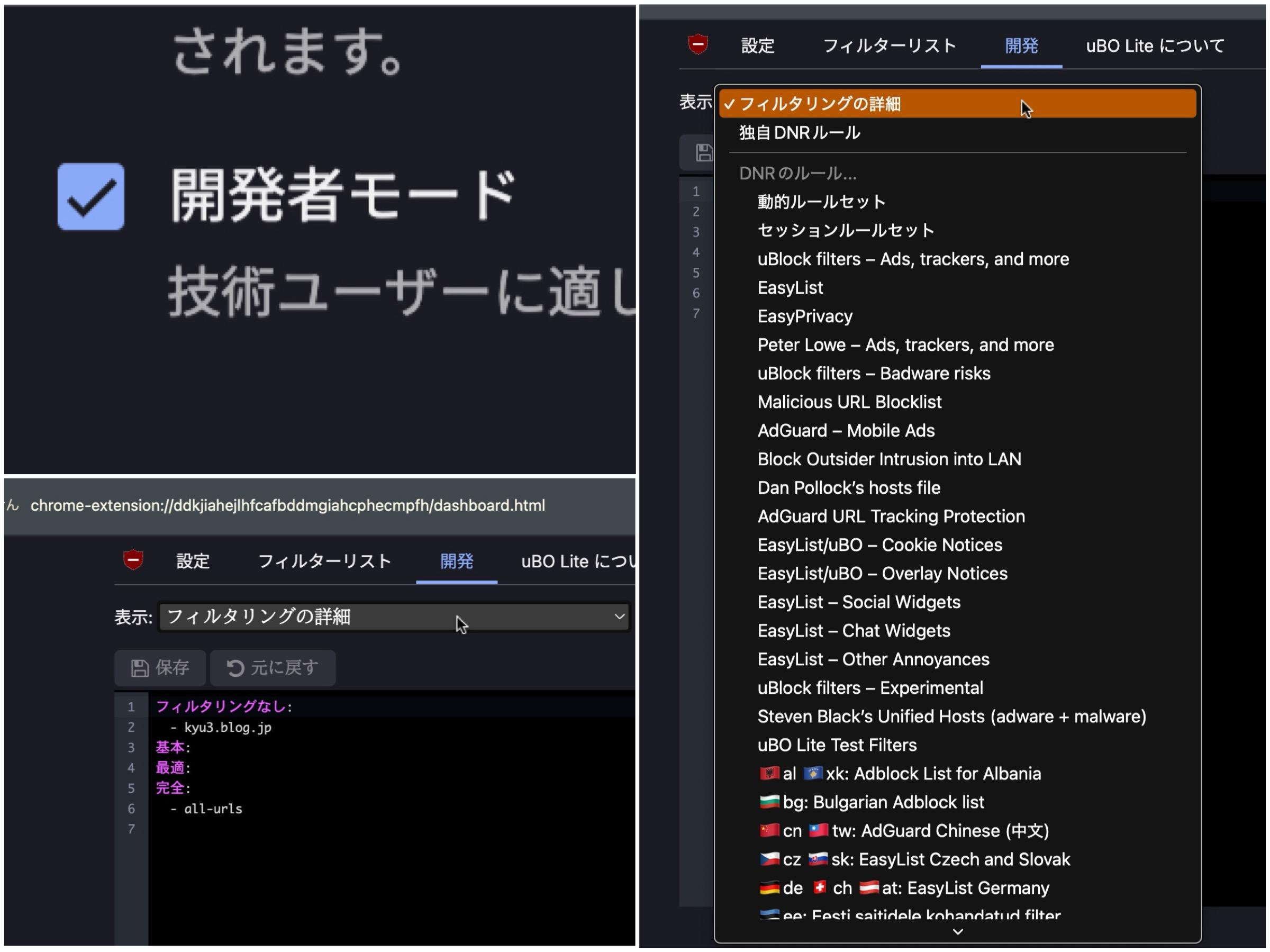The height and width of the screenshot is (952, 1270).
Task: Click the 元に戻す revert button
Action: tap(273, 668)
